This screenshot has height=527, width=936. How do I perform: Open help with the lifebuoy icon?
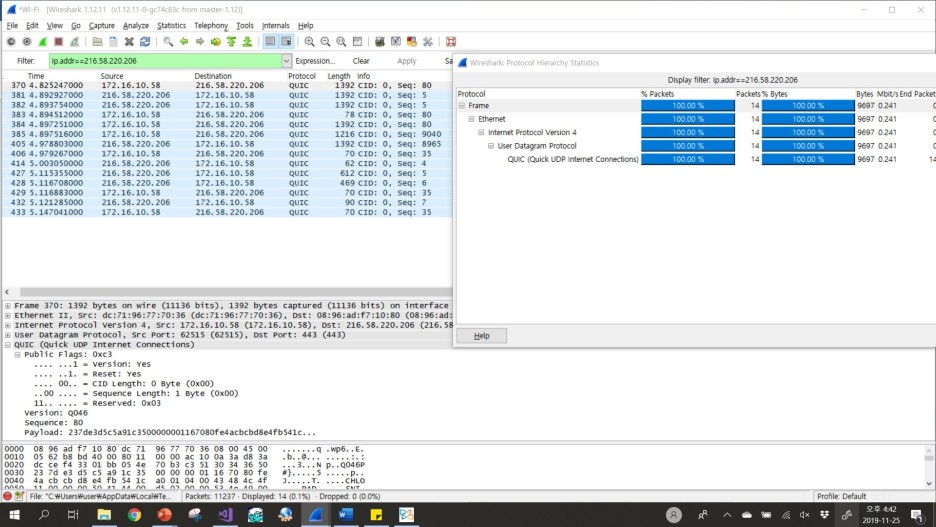(x=451, y=42)
